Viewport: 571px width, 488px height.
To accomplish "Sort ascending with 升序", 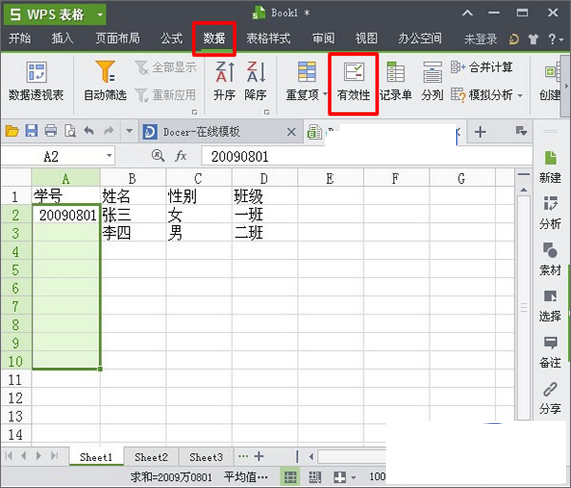I will (224, 82).
